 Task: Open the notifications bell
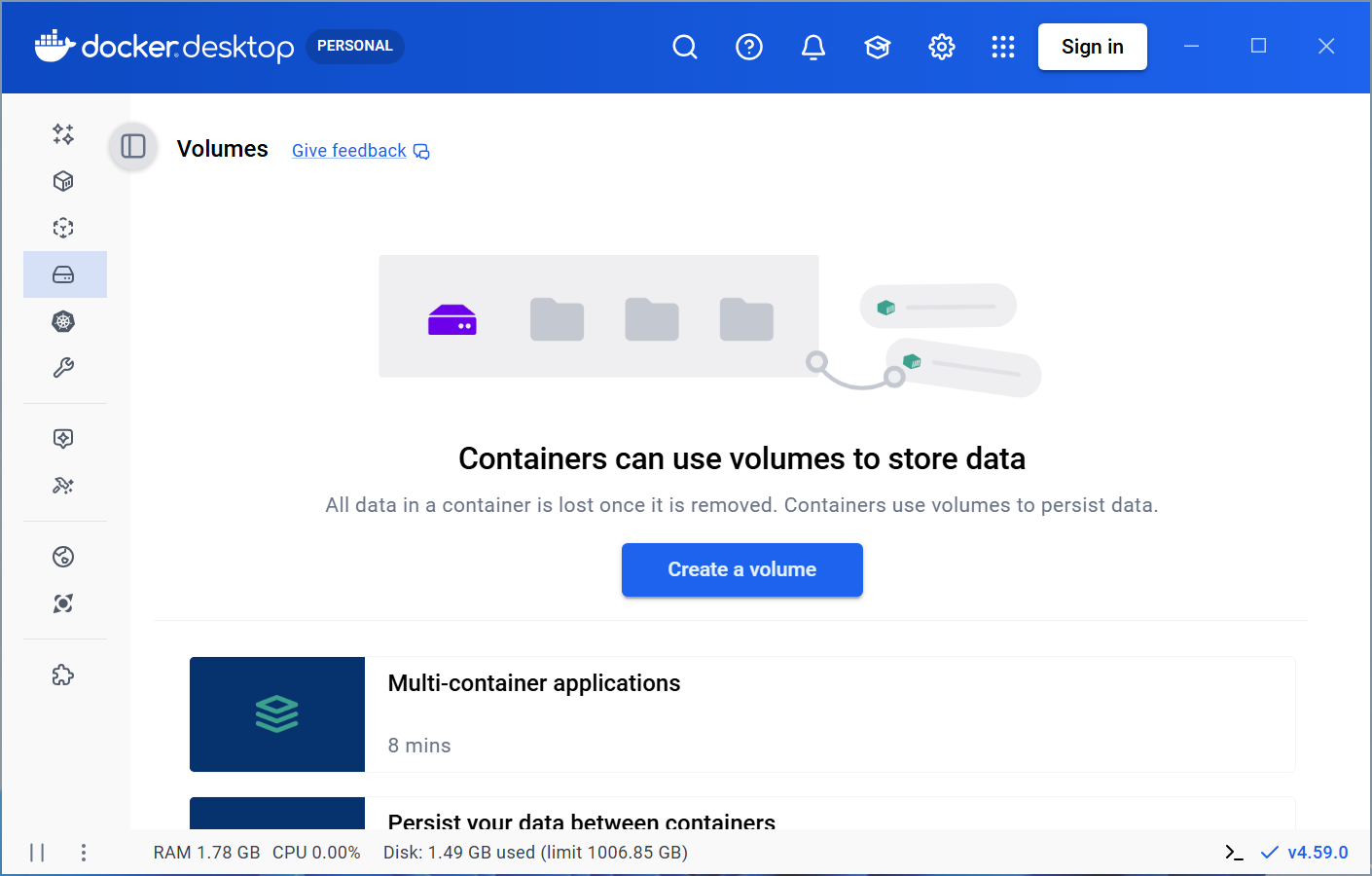(813, 46)
